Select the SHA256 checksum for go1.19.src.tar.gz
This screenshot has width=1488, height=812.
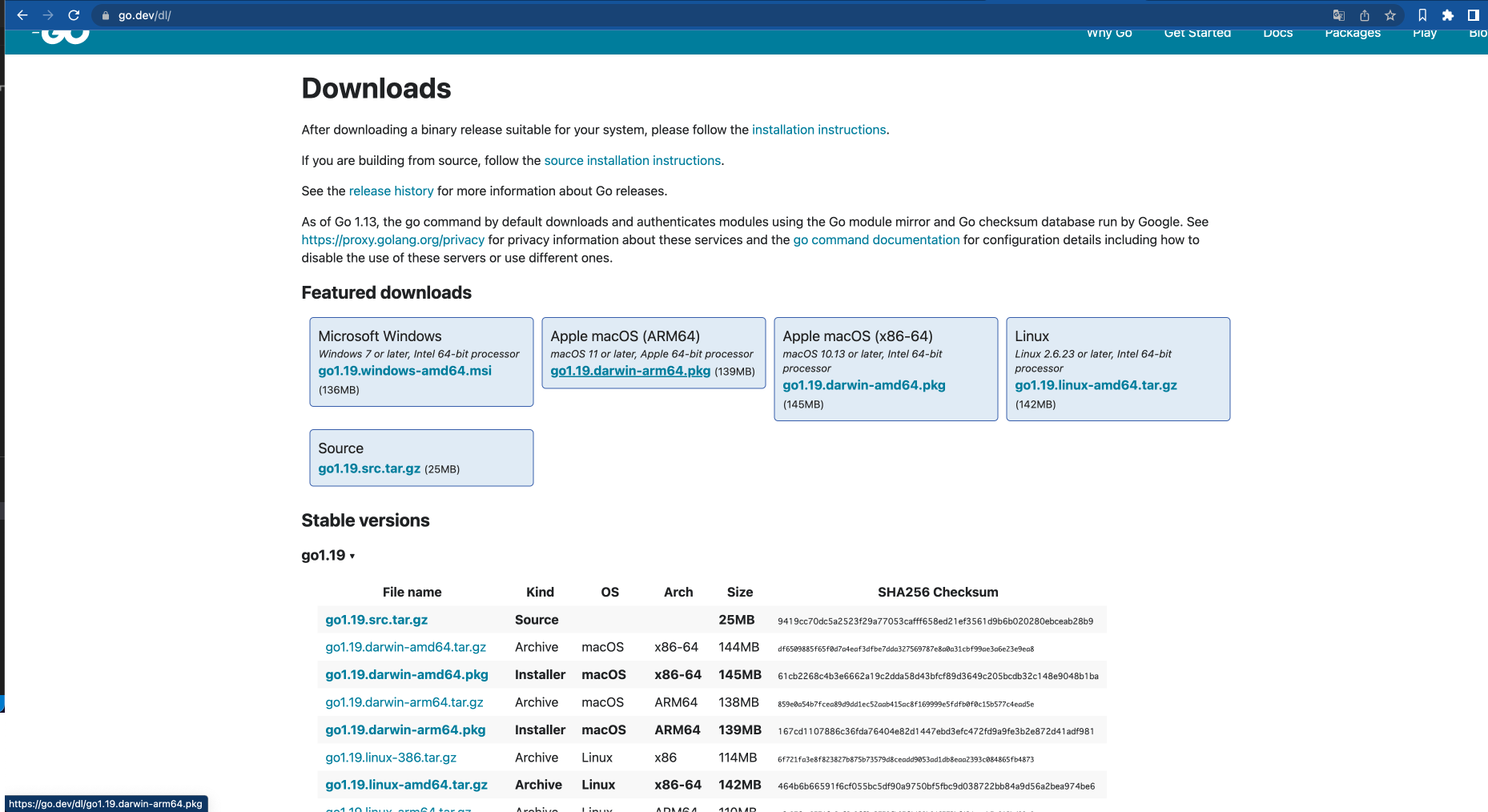click(935, 621)
